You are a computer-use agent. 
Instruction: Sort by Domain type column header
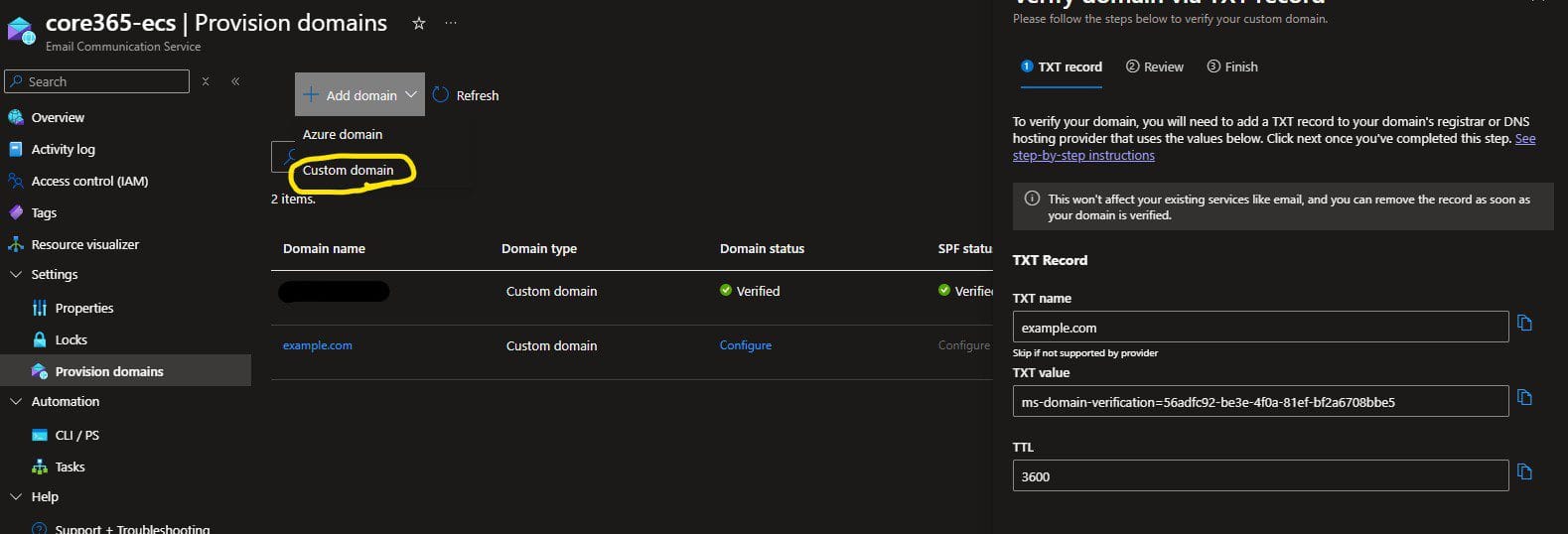click(539, 248)
